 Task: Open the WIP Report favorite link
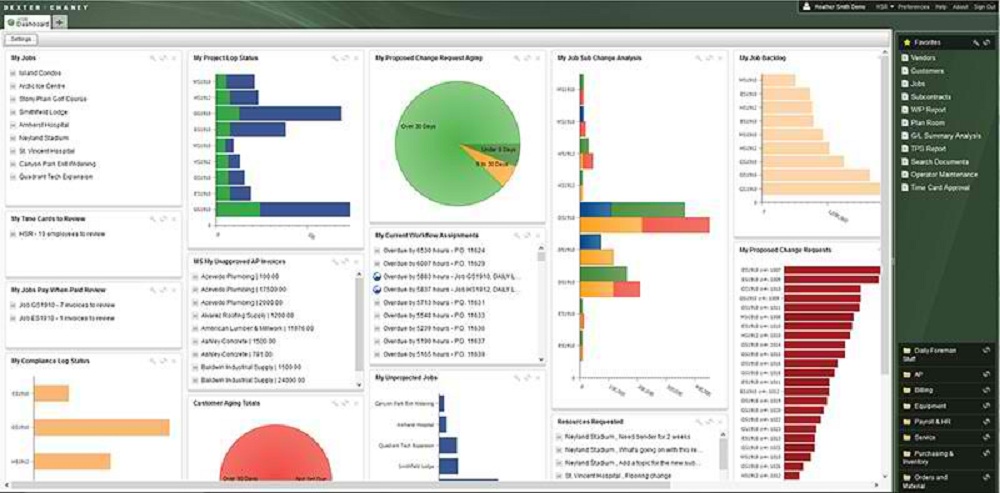tap(928, 110)
